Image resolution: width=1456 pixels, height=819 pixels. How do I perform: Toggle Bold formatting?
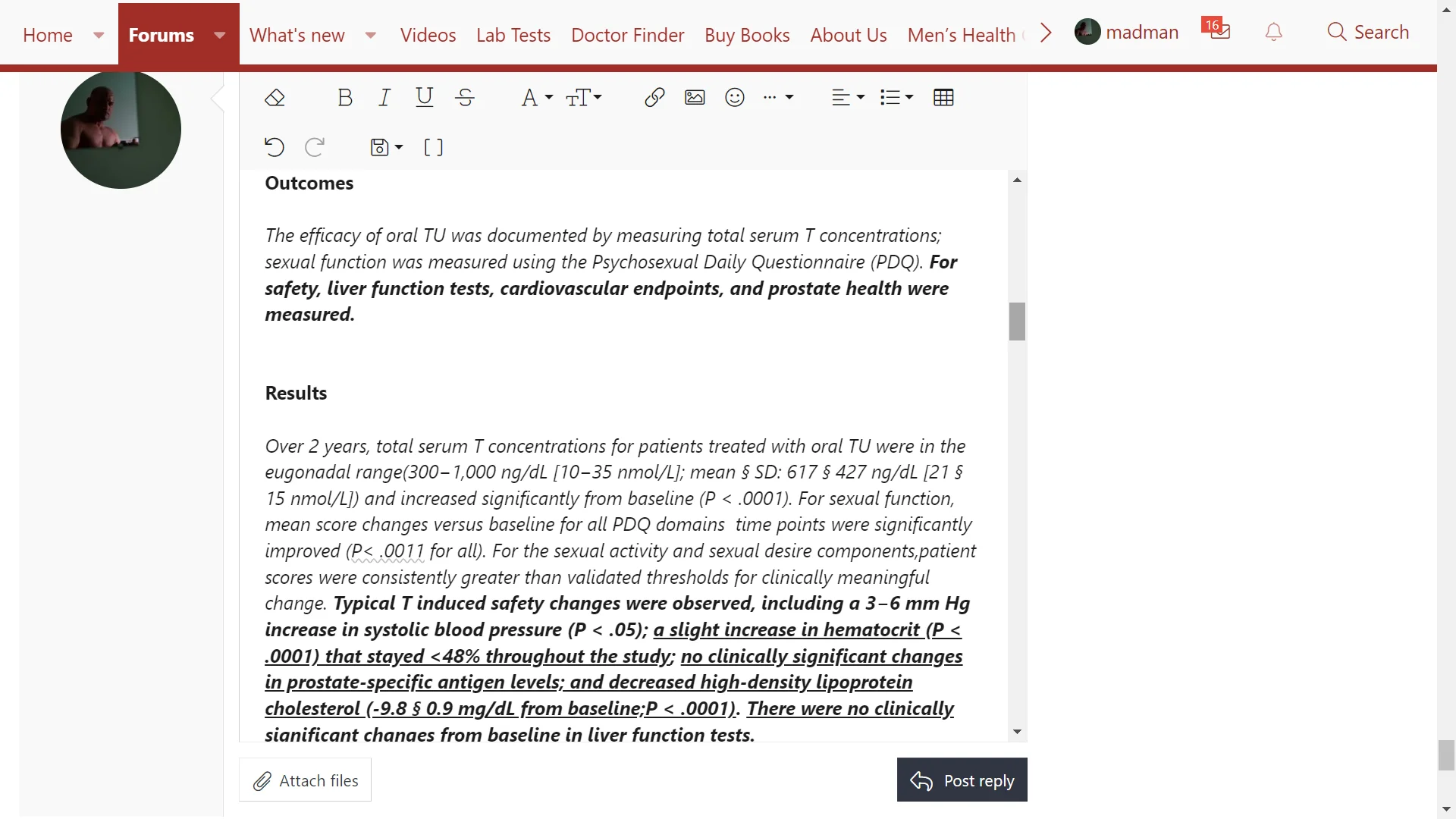pyautogui.click(x=345, y=98)
